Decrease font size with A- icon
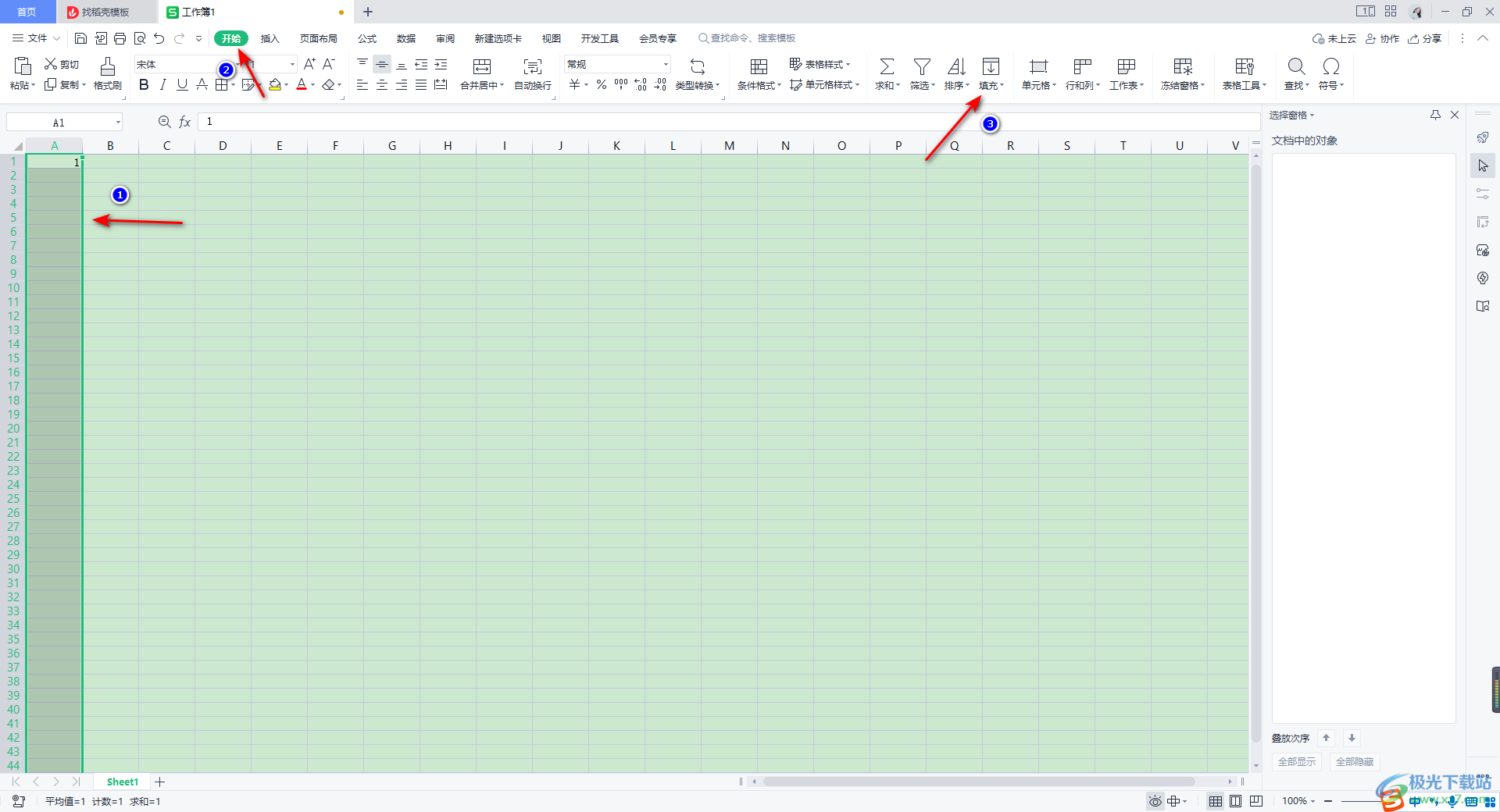This screenshot has width=1500, height=812. (329, 64)
